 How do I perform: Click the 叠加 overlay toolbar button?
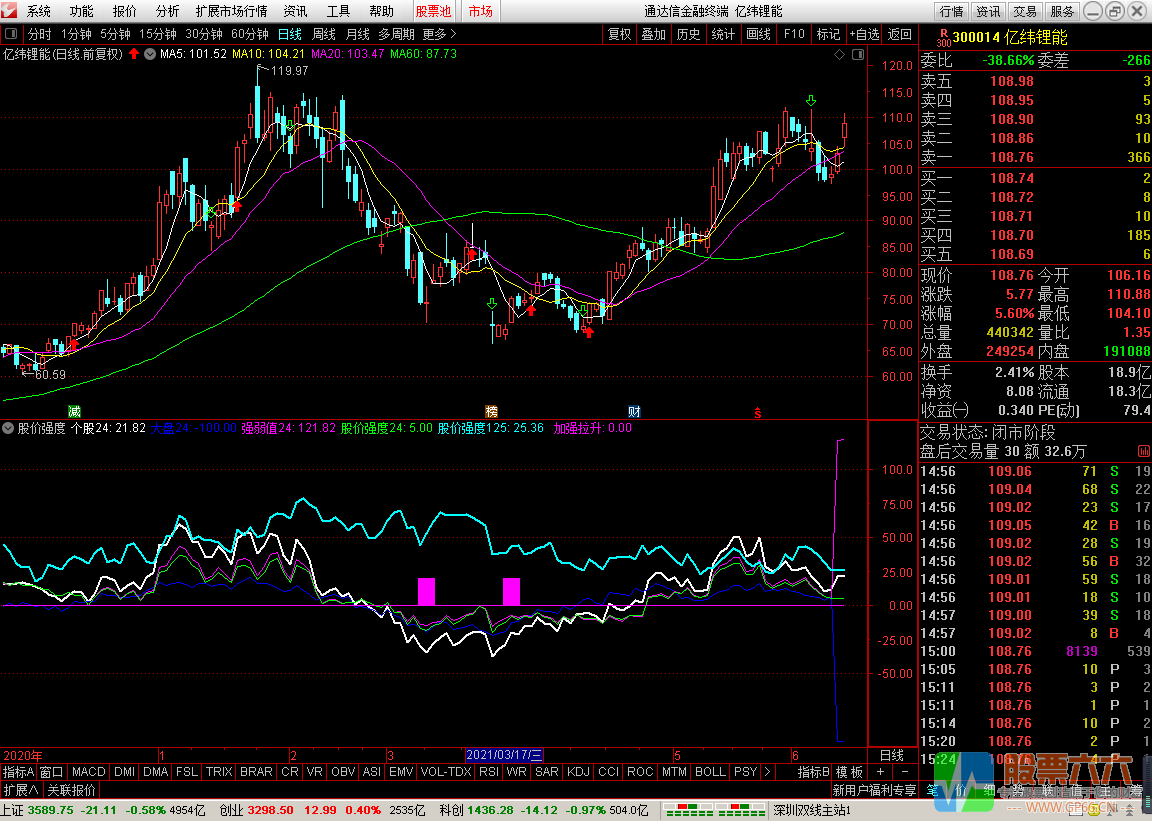pos(653,34)
